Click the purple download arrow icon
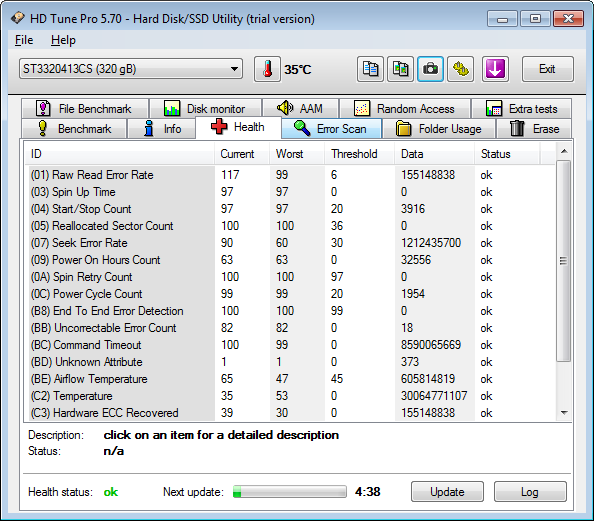 point(495,69)
